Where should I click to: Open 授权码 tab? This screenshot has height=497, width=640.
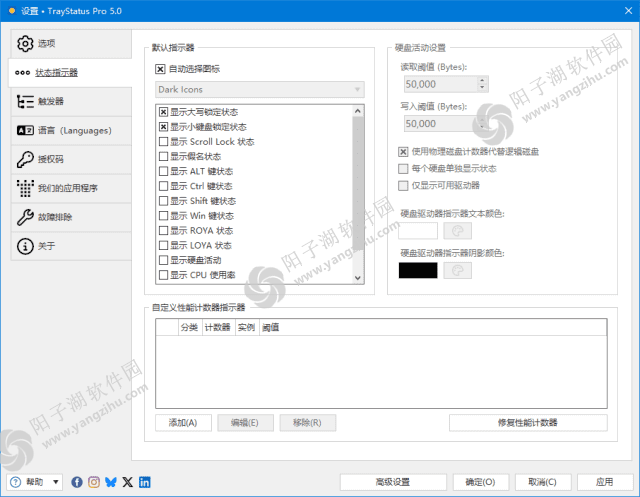tap(71, 159)
